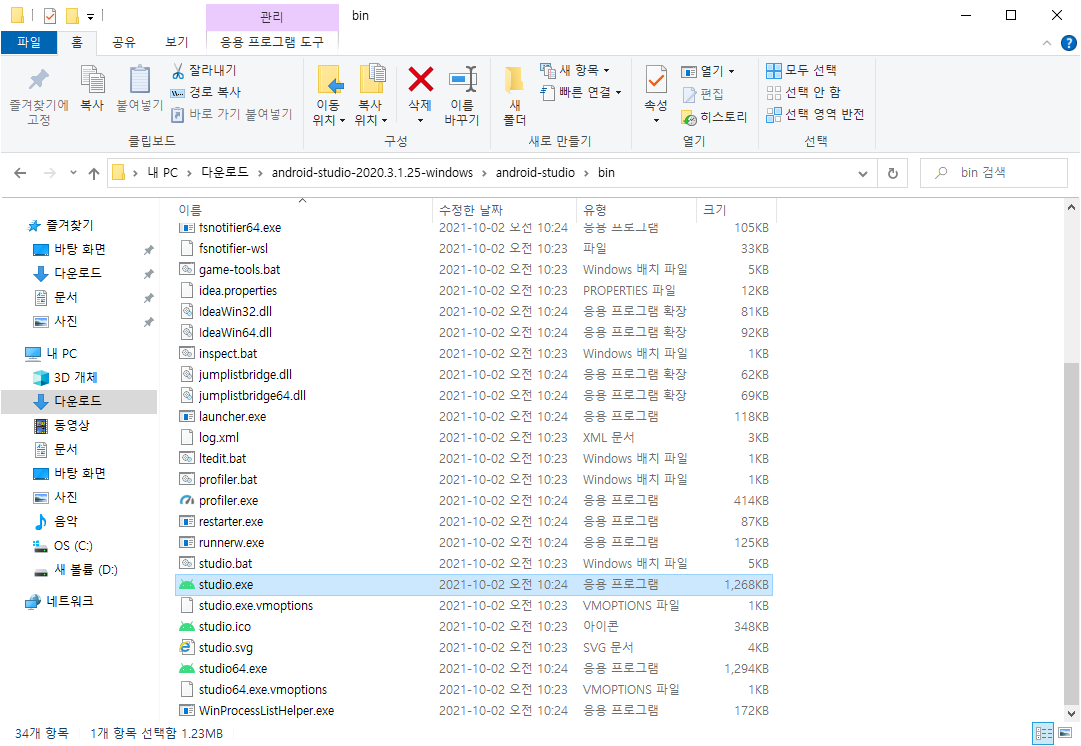The height and width of the screenshot is (746, 1081).
Task: Switch to the Home (홈) ribbon tab
Action: coord(77,42)
